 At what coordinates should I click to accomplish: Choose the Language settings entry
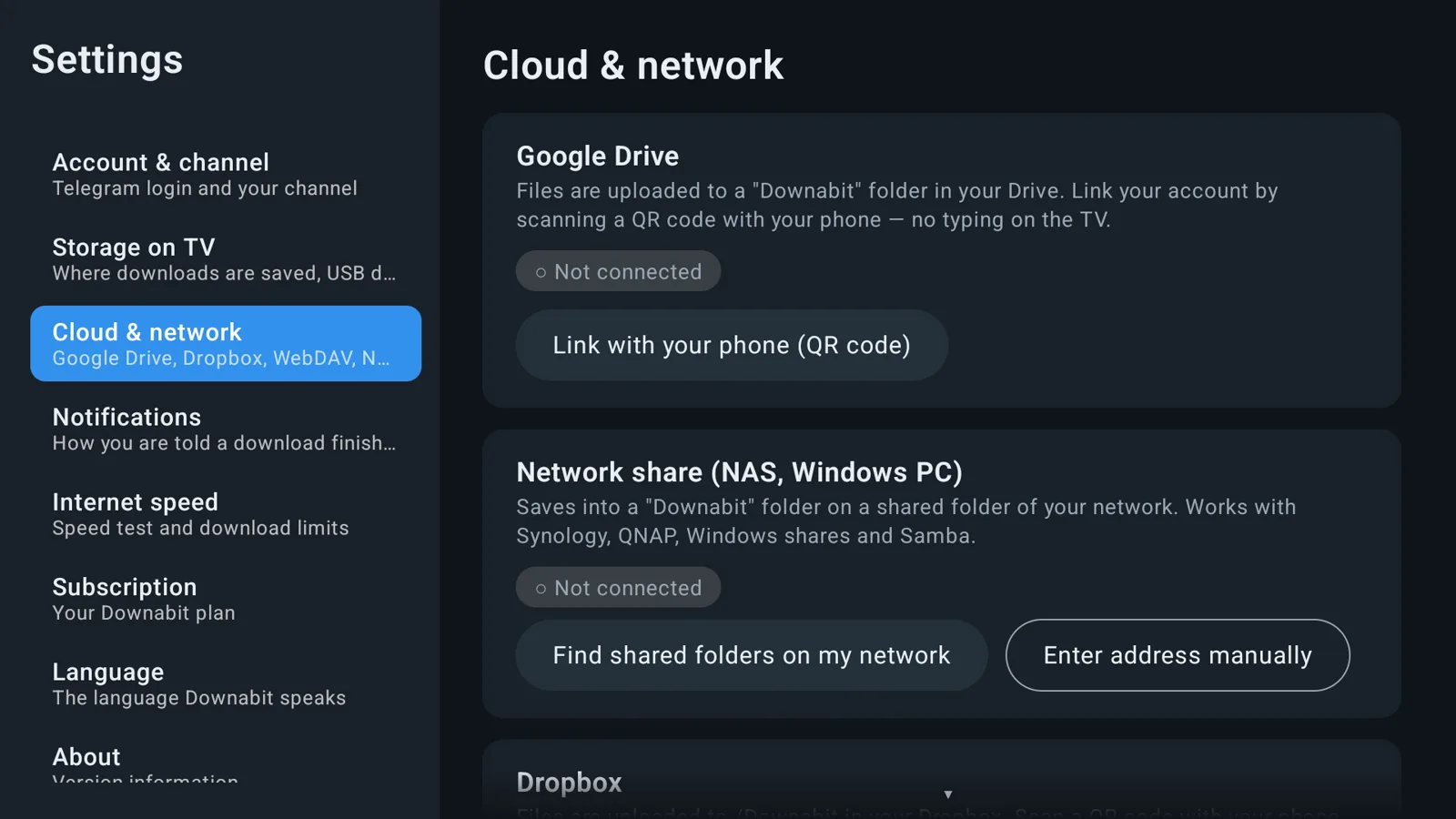[226, 683]
